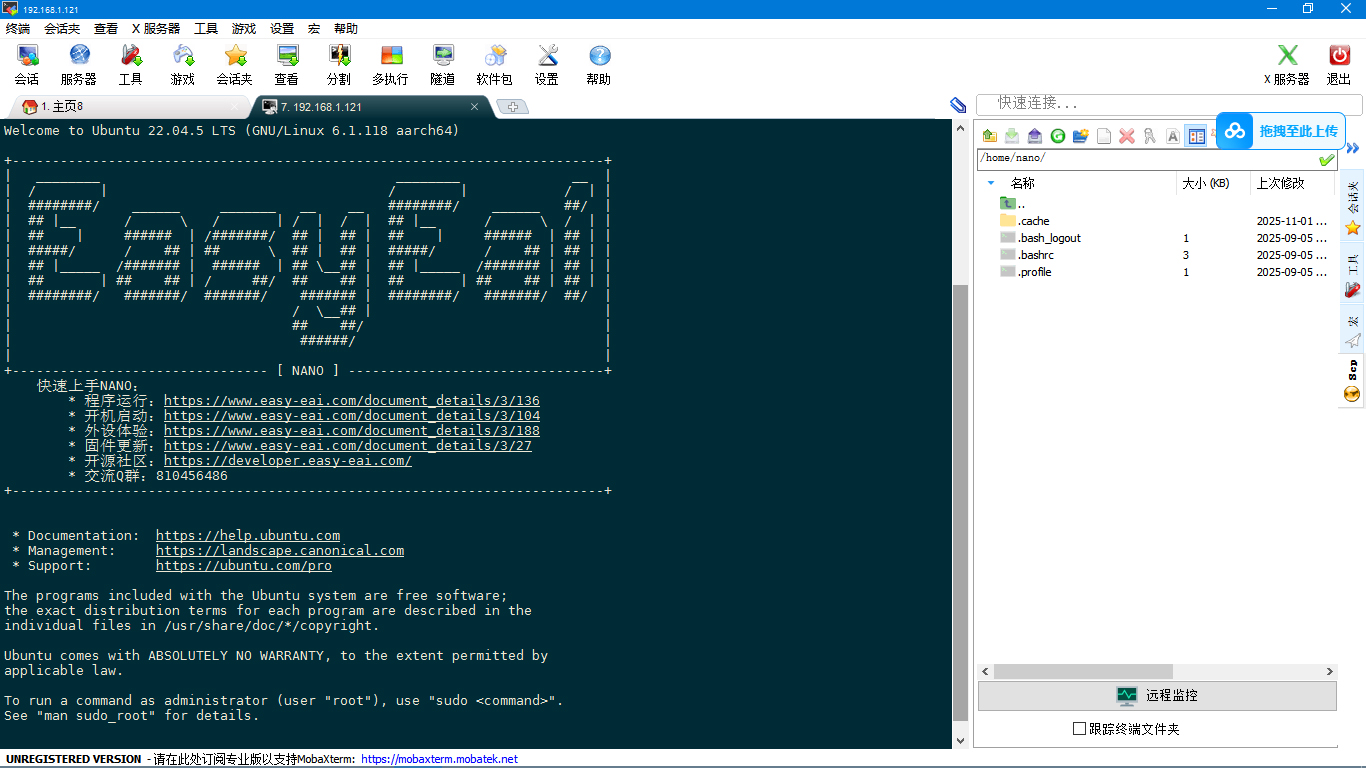Open the mobaxterm.mobatek.net link in status bar

(439, 759)
